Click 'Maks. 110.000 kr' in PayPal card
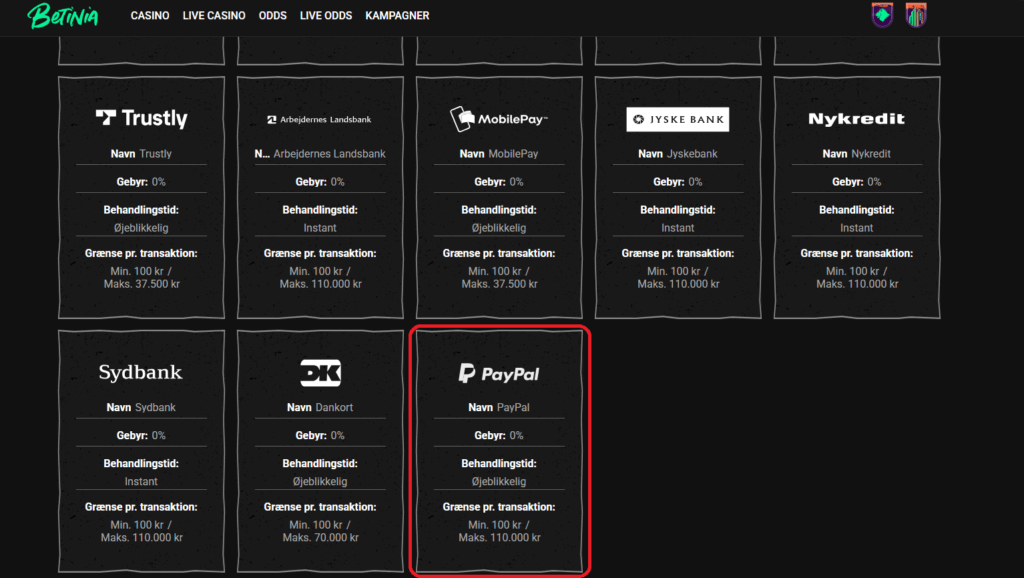Screen dimensions: 1024x578 [x=500, y=538]
